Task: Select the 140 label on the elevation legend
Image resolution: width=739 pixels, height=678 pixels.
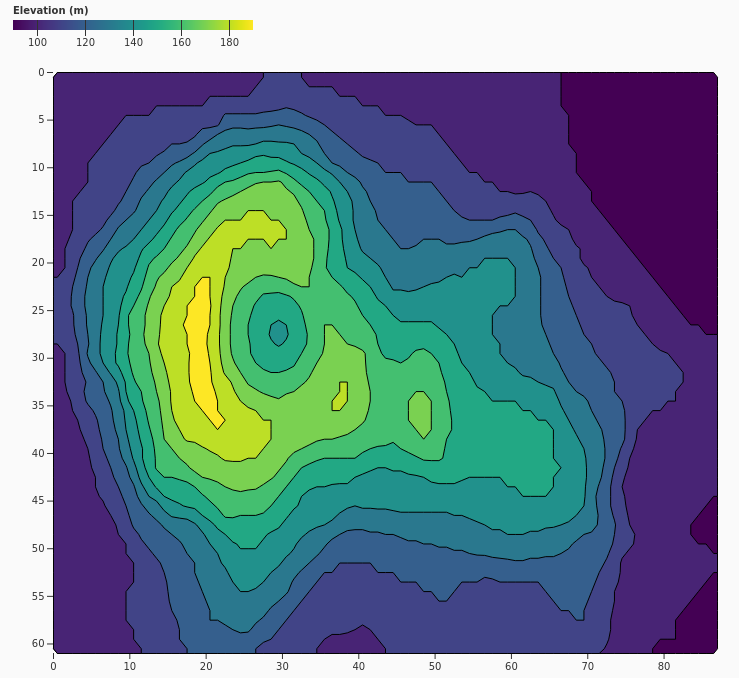Action: click(133, 42)
